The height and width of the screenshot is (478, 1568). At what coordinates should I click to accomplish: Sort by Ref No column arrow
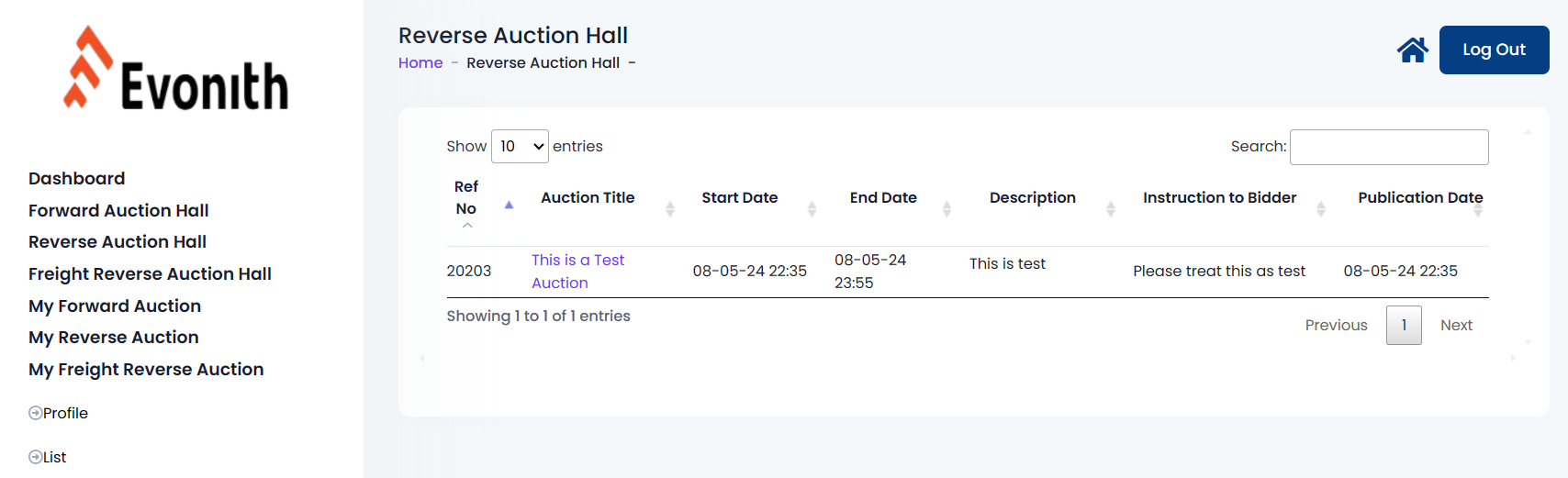click(x=509, y=205)
